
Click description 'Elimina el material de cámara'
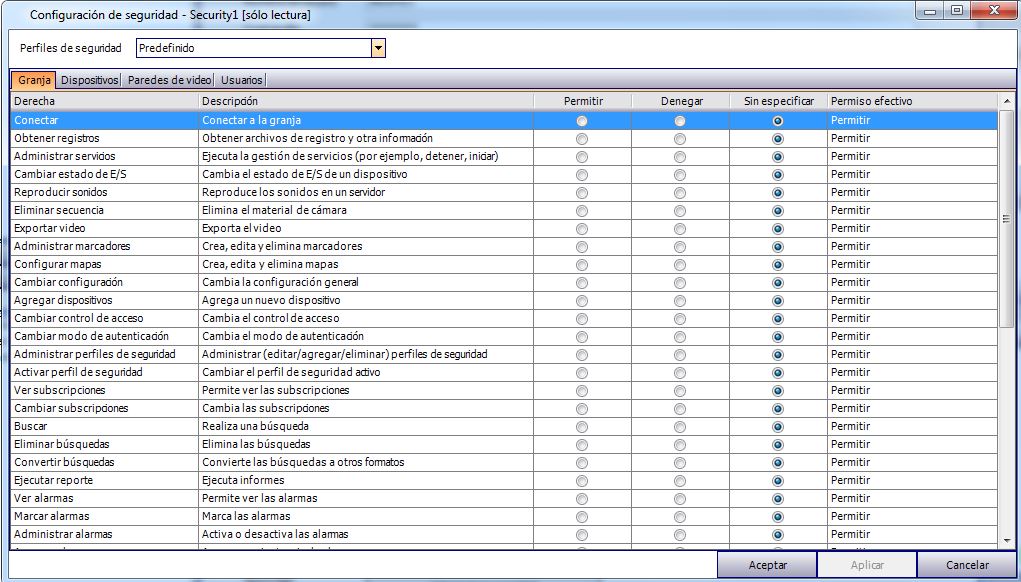tap(274, 210)
